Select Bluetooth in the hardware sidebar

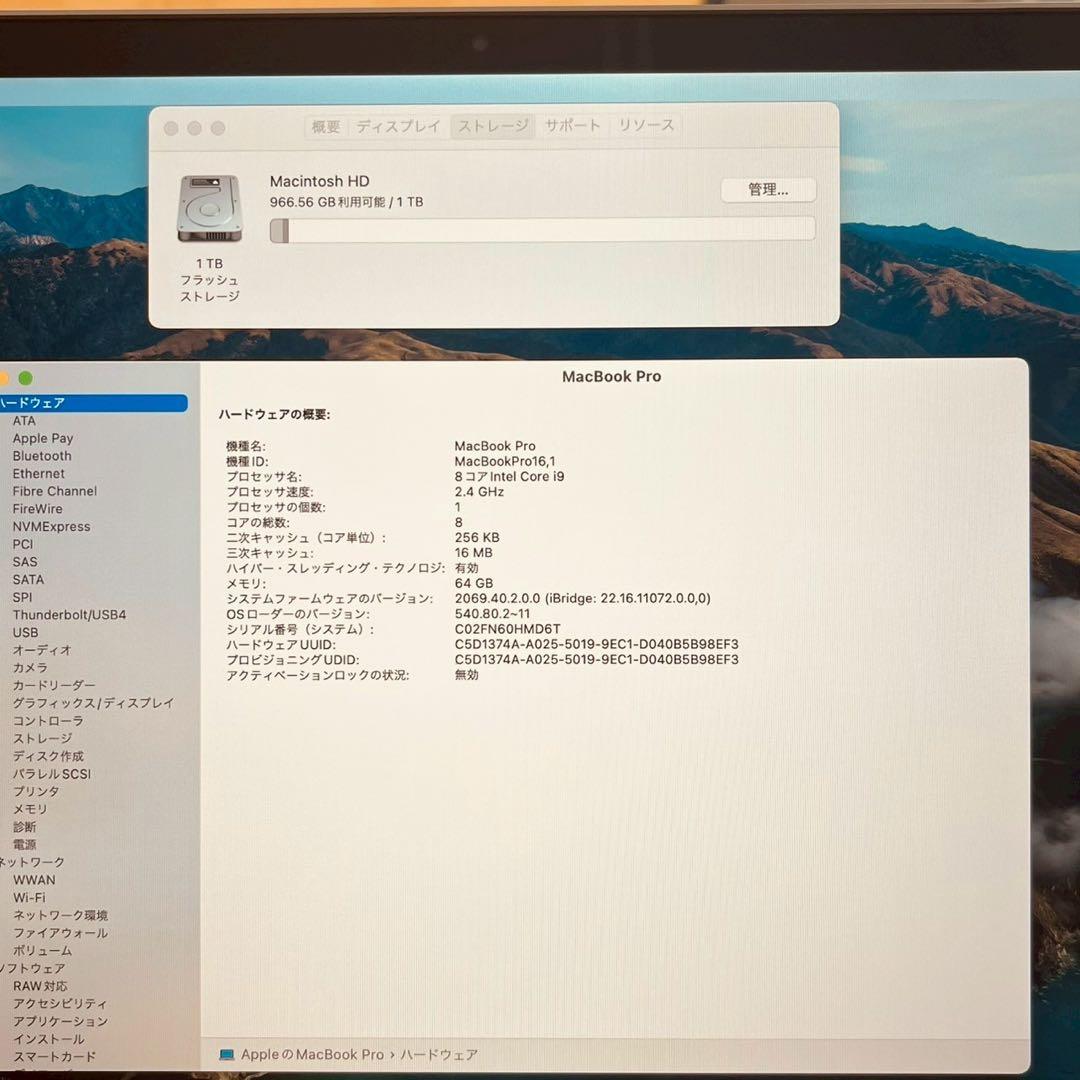pos(42,456)
